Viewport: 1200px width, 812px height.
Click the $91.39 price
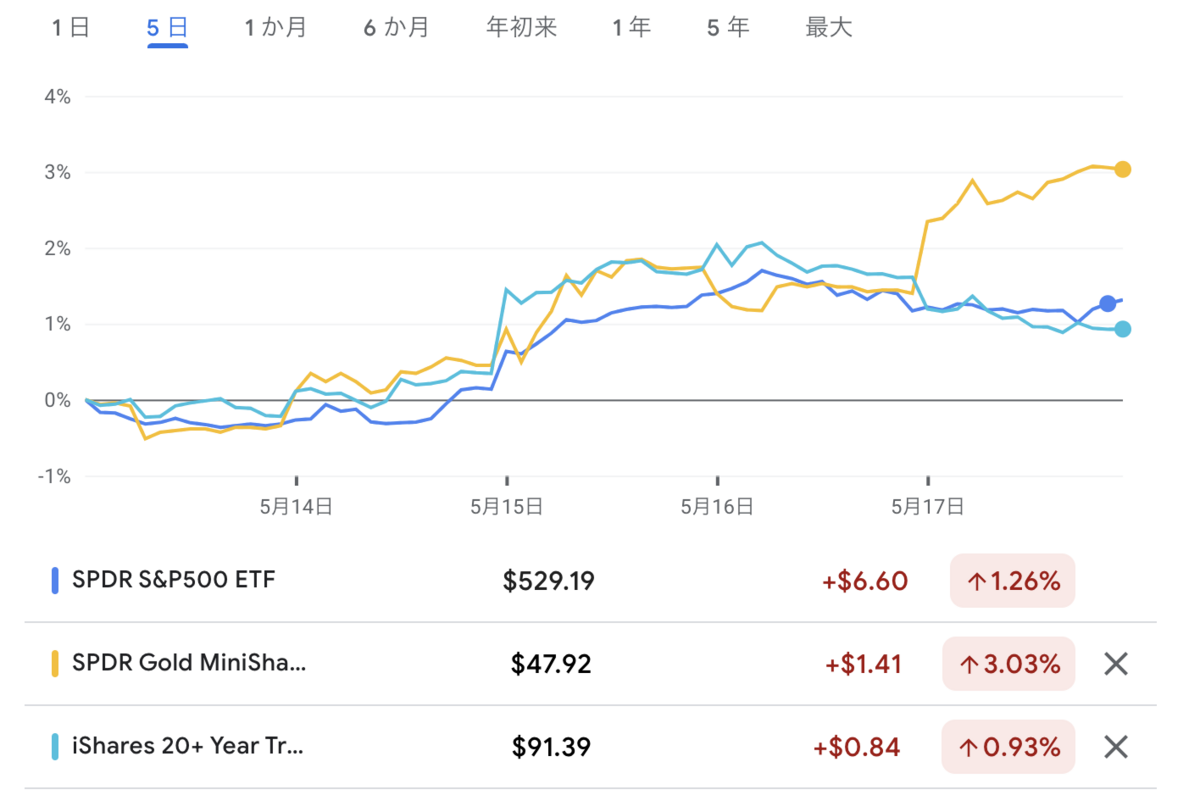[551, 747]
